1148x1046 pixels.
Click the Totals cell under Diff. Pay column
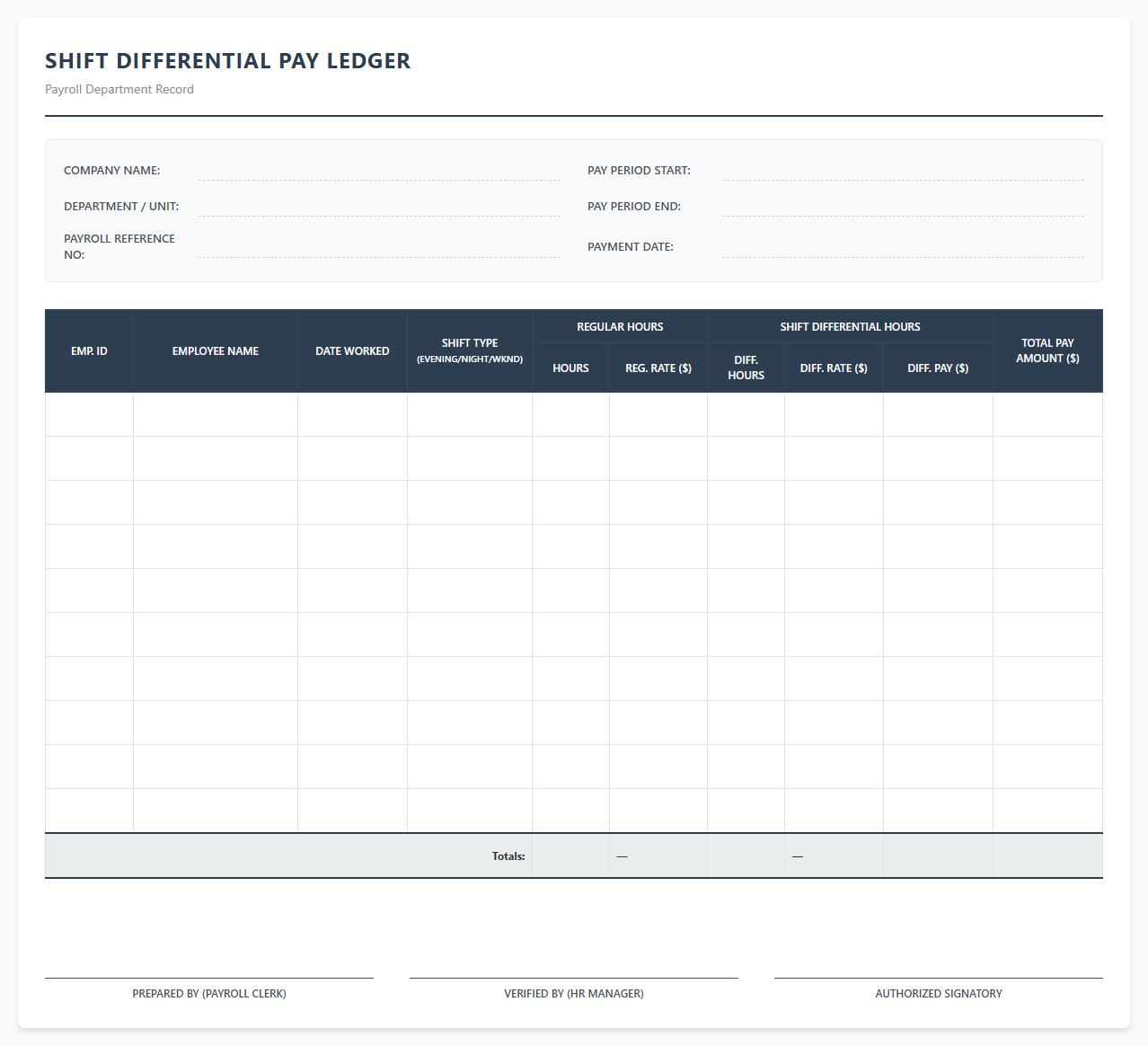point(938,856)
